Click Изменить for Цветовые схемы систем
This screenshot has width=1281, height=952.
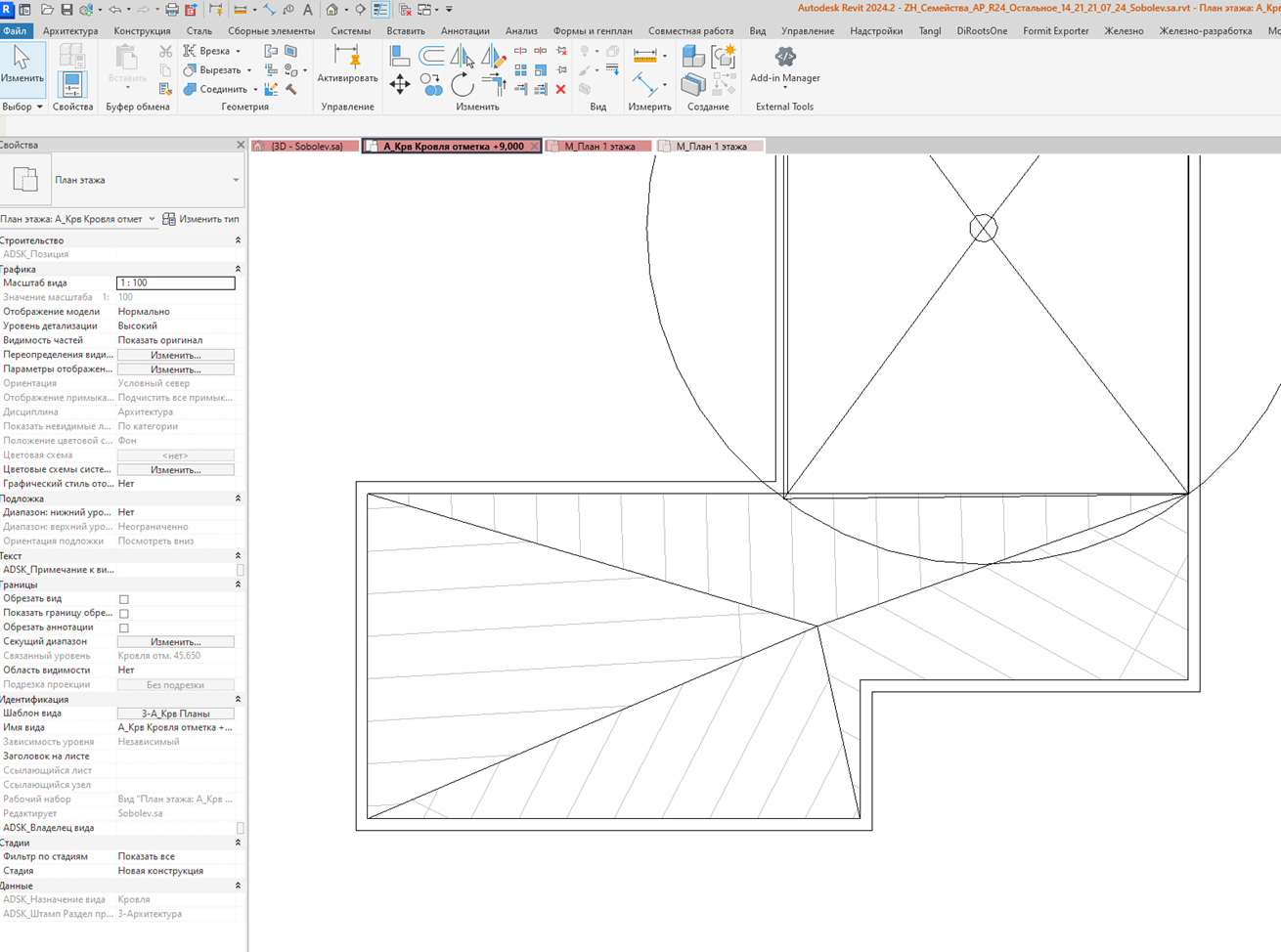tap(176, 470)
